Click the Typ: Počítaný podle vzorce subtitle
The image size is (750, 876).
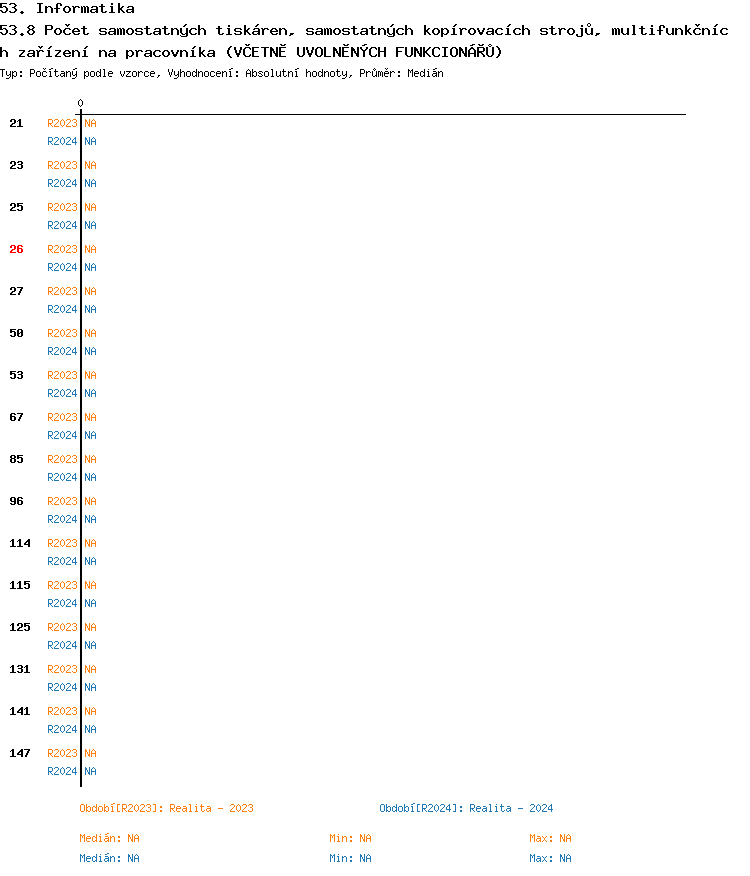click(222, 73)
